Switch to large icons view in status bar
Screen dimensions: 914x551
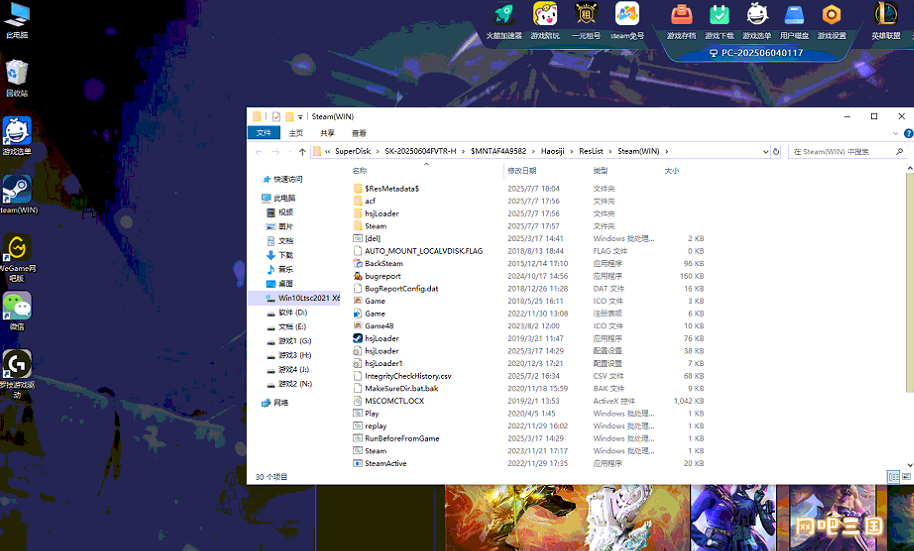coord(906,477)
